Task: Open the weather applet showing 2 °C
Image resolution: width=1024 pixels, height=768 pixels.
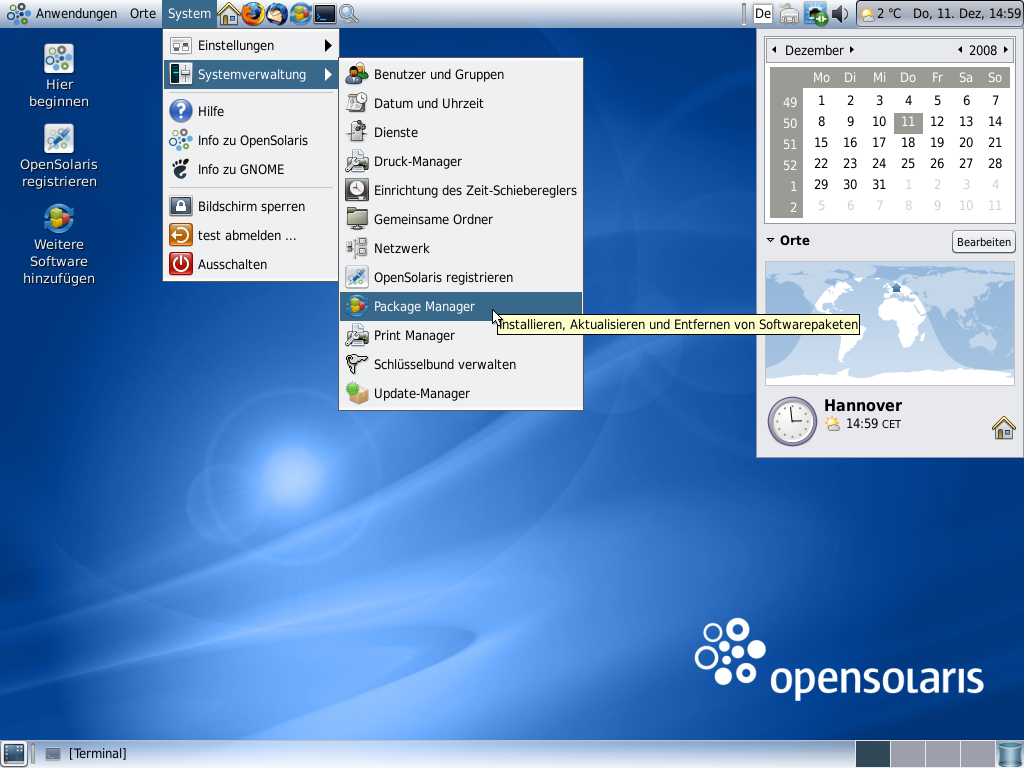Action: [x=881, y=14]
